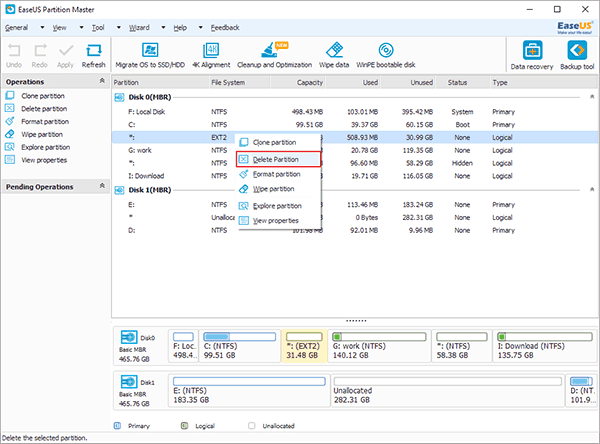Collapse the Operations panel

point(100,81)
